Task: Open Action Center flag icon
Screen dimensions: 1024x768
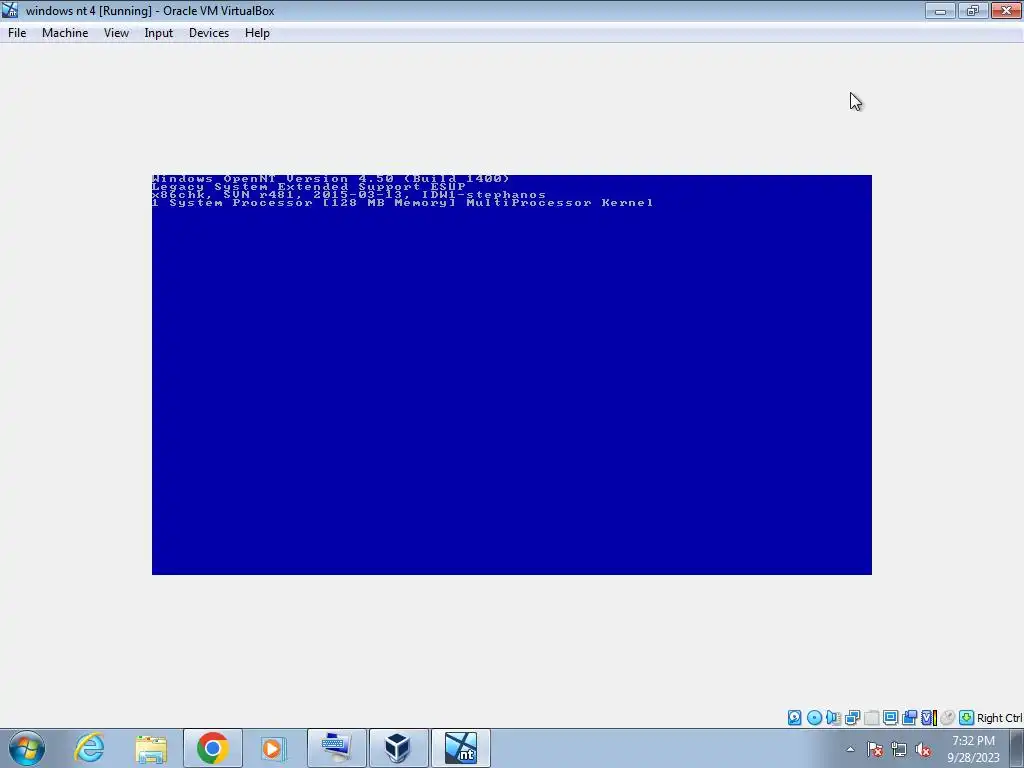Action: click(x=875, y=750)
